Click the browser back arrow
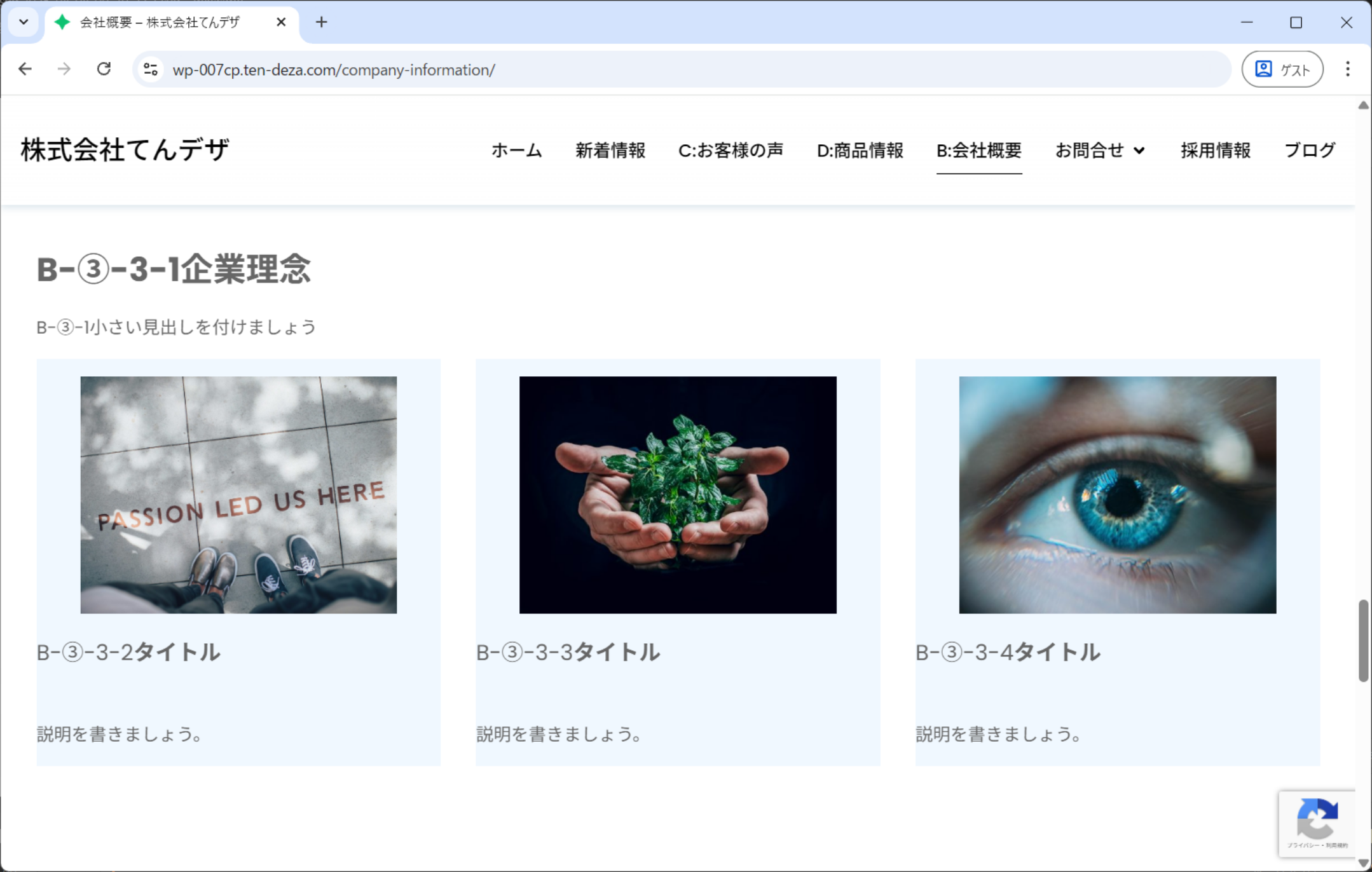The image size is (1372, 872). (x=25, y=69)
